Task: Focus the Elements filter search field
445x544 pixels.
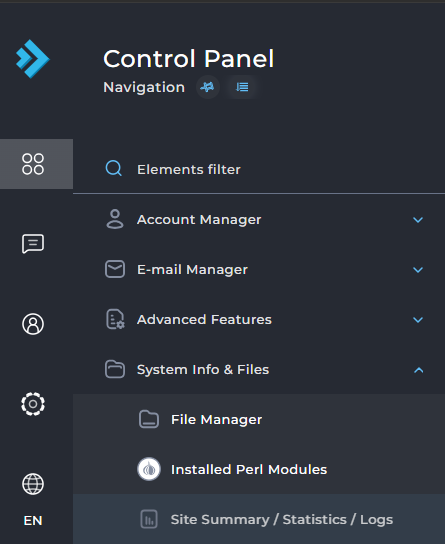Action: (x=259, y=169)
